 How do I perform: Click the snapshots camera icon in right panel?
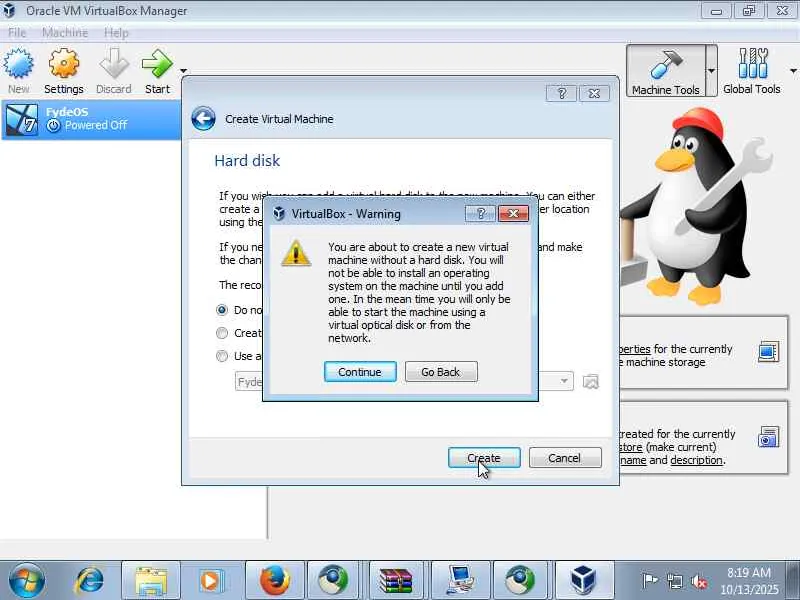tap(768, 437)
